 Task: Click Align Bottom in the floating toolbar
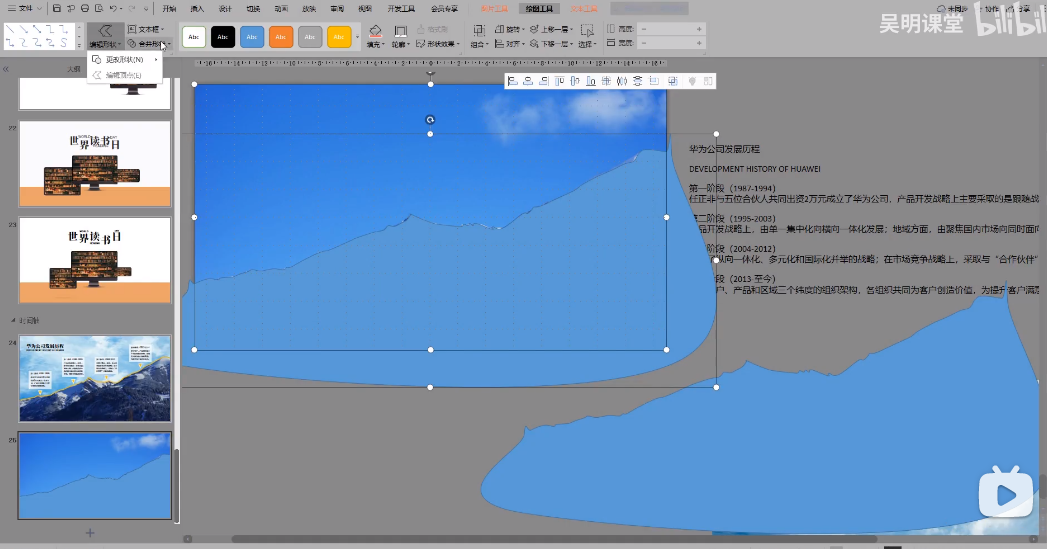click(x=591, y=81)
